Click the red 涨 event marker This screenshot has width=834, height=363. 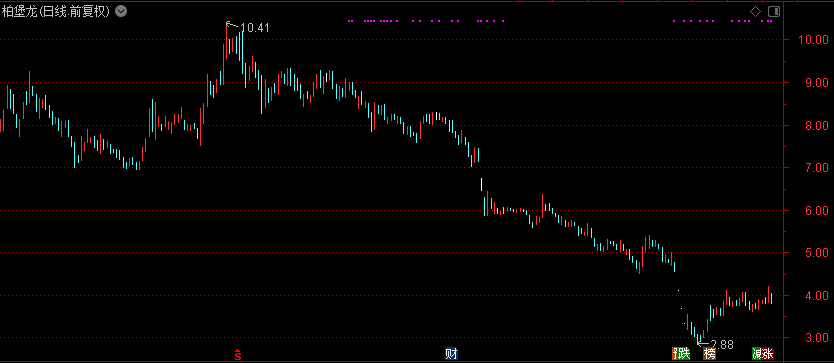768,353
